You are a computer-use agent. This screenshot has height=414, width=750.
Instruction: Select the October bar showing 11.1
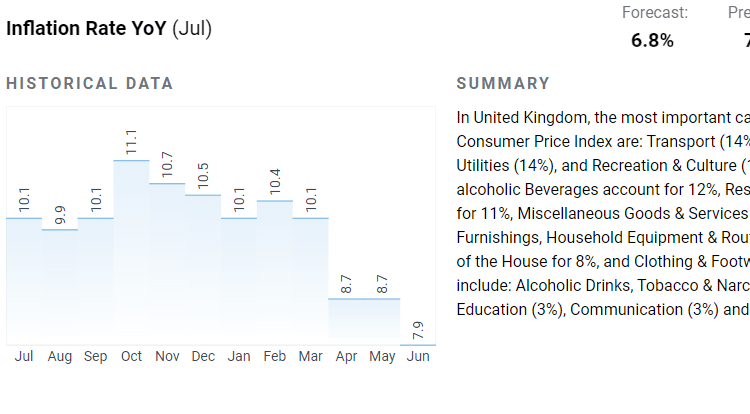[x=132, y=251]
